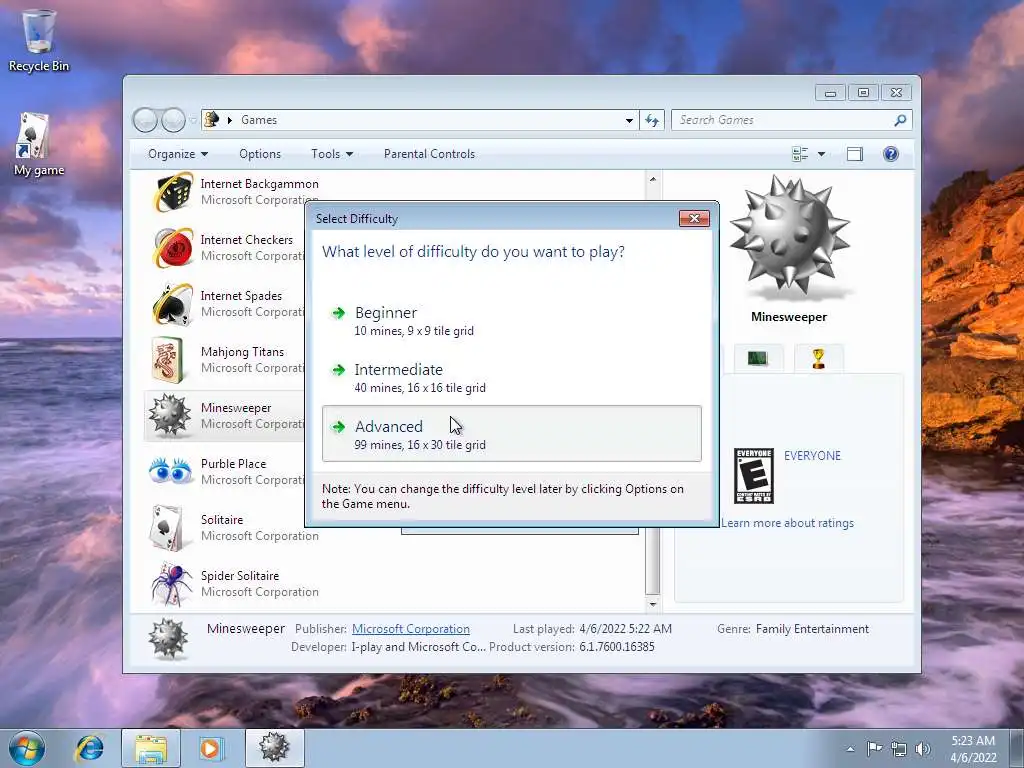
Task: Open Tools dropdown menu
Action: pyautogui.click(x=332, y=154)
